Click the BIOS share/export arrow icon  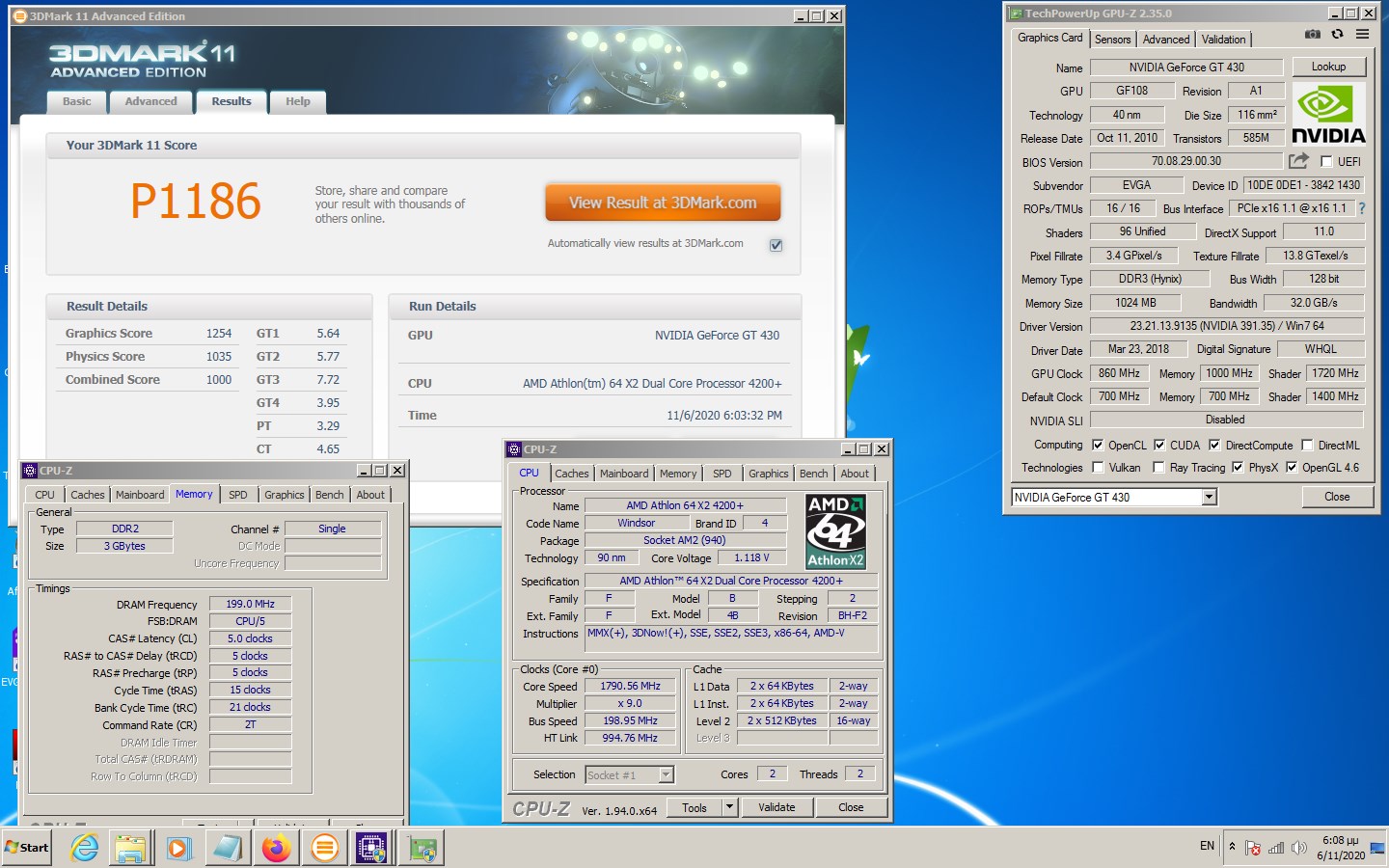coord(1299,161)
